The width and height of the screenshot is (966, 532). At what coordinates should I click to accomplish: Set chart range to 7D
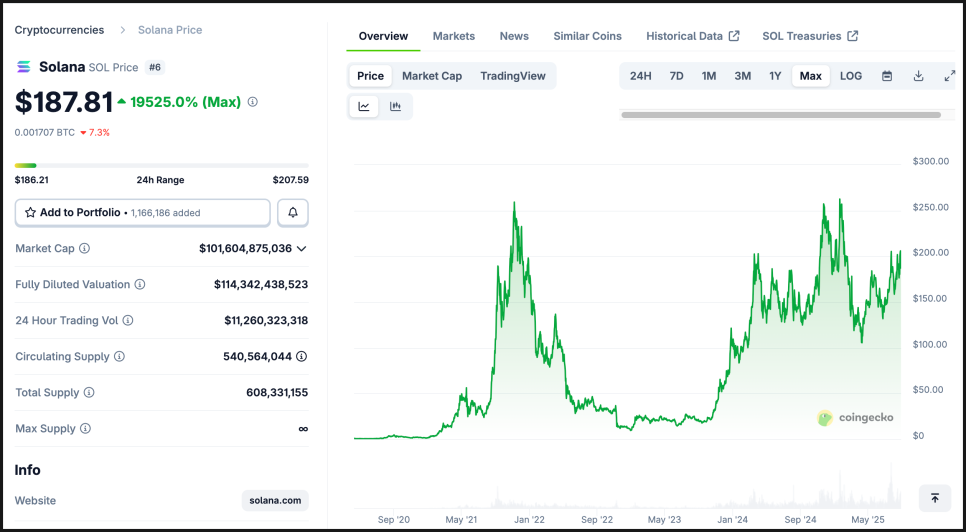click(676, 76)
